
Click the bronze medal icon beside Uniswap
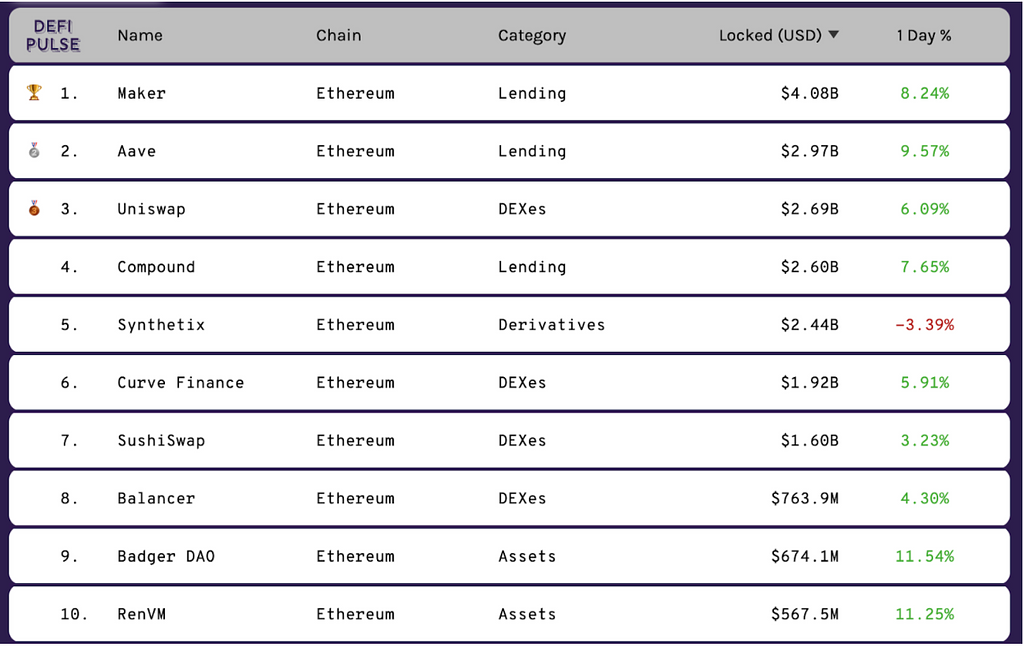(34, 209)
